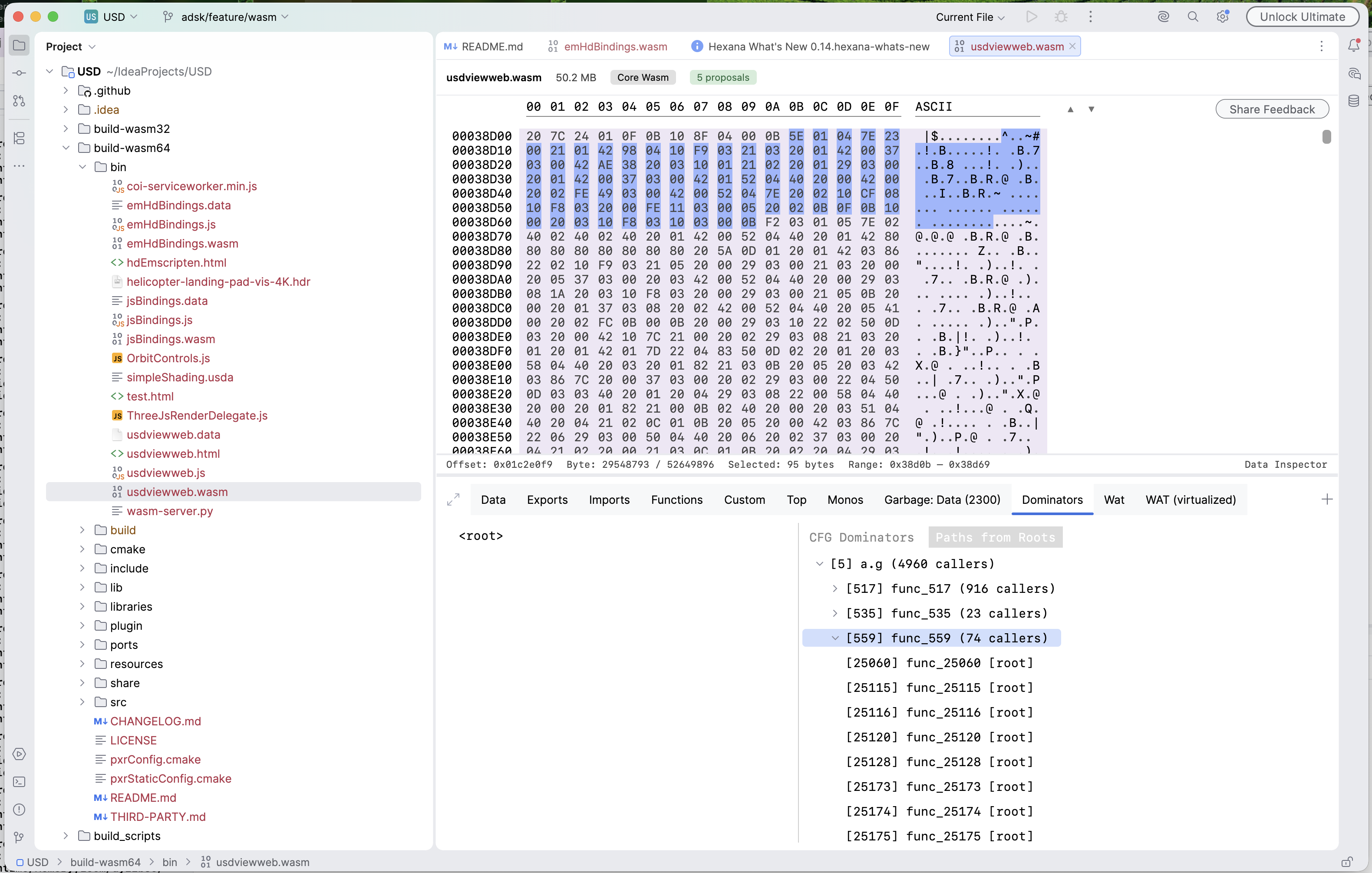
Task: Click the Unlock Ultimate button
Action: point(1303,17)
